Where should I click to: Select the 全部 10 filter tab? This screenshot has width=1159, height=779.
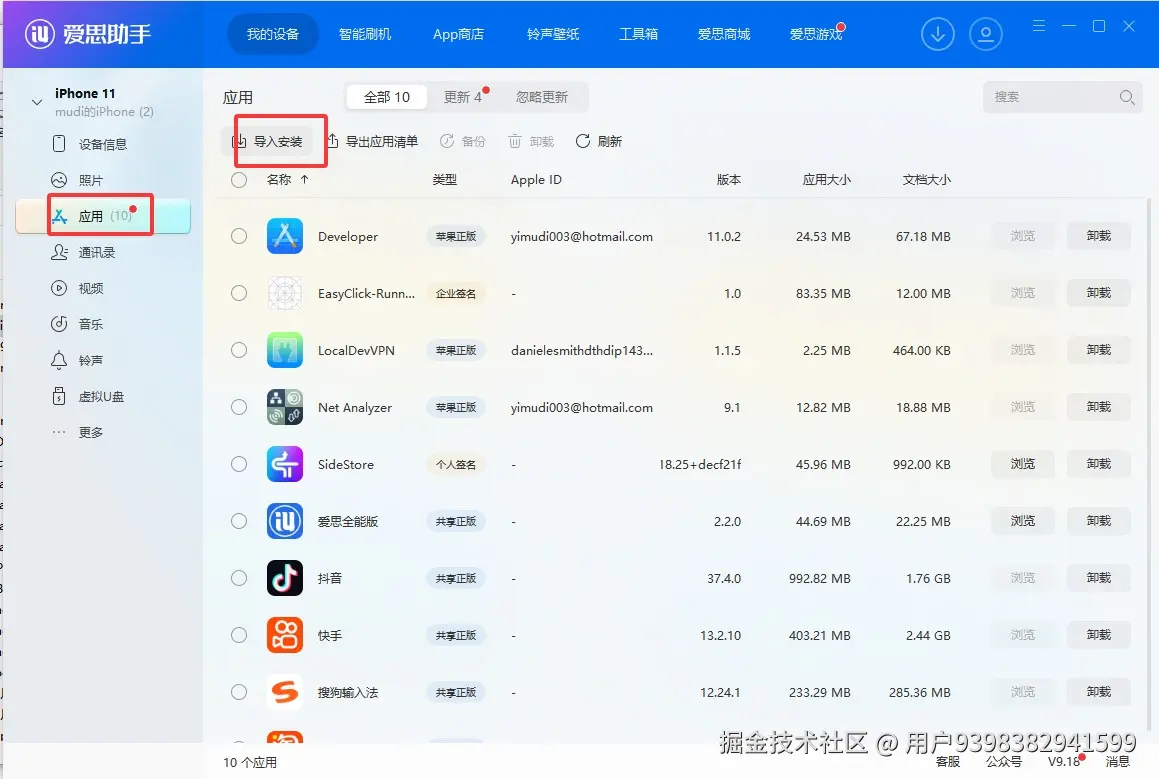(387, 97)
